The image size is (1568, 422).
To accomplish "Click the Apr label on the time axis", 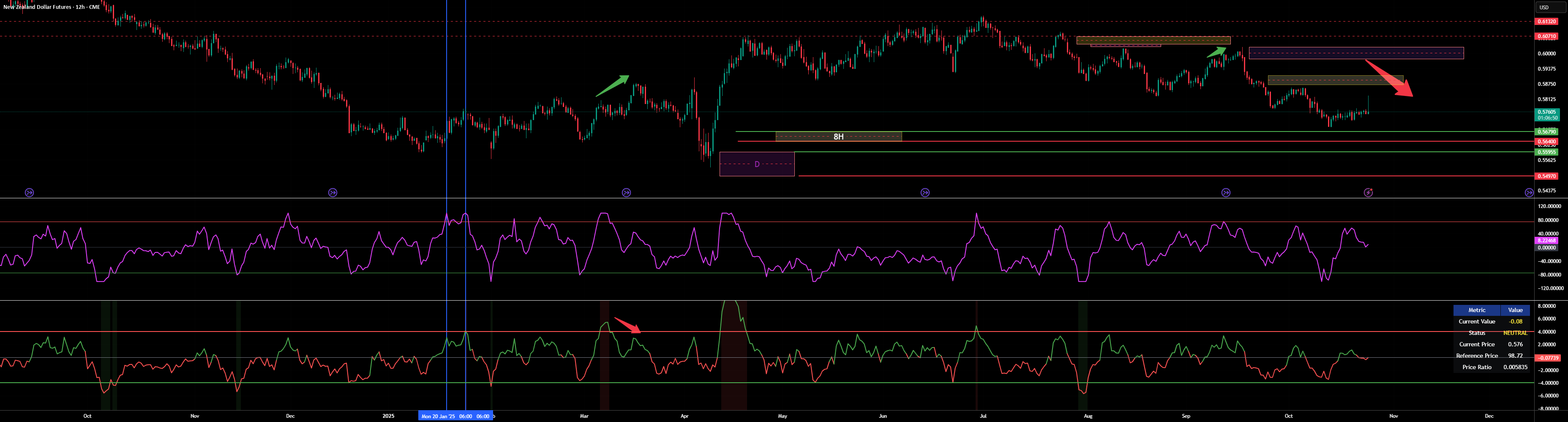I will [684, 417].
